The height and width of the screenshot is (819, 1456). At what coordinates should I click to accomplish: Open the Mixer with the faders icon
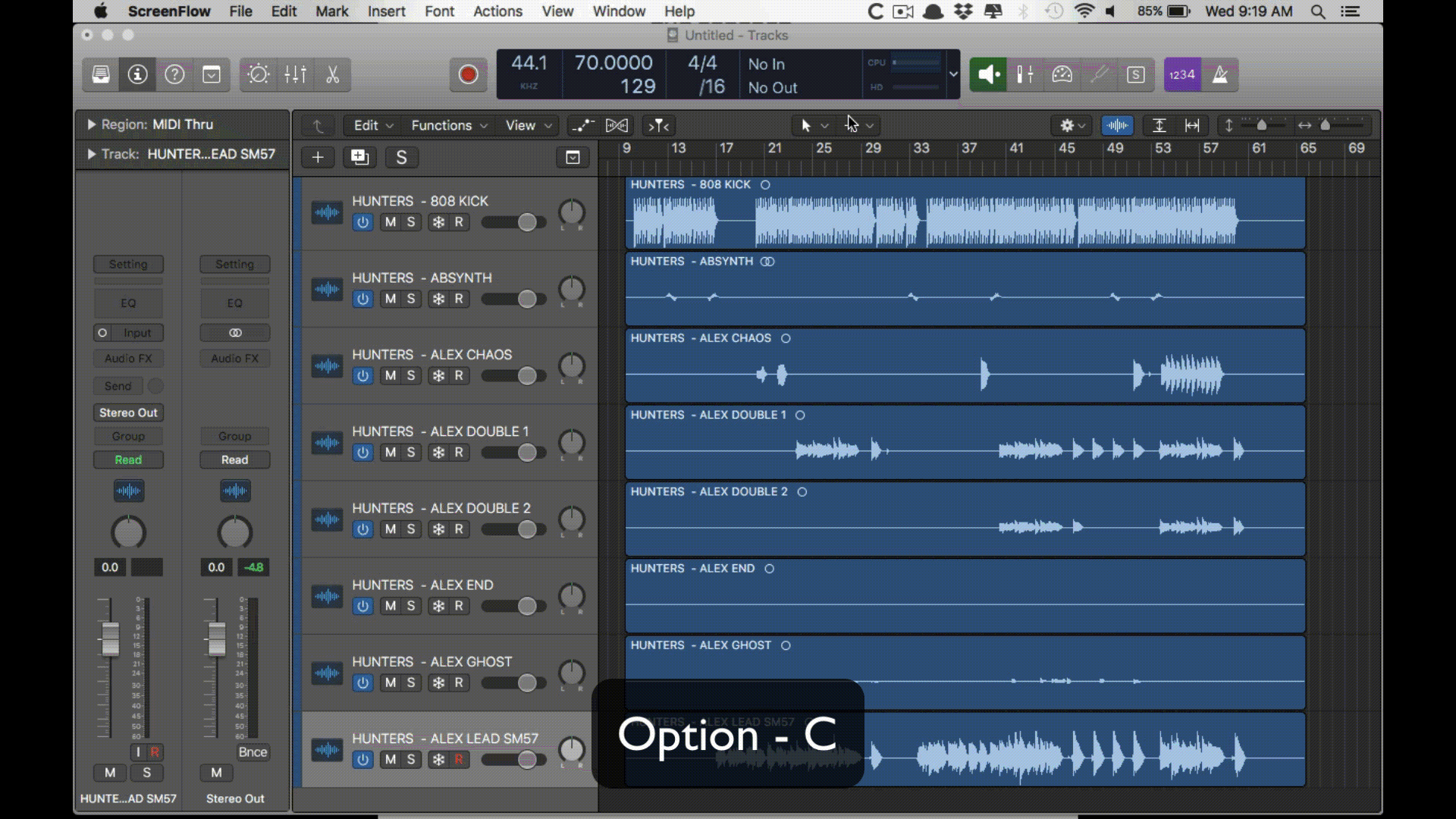pyautogui.click(x=1024, y=74)
